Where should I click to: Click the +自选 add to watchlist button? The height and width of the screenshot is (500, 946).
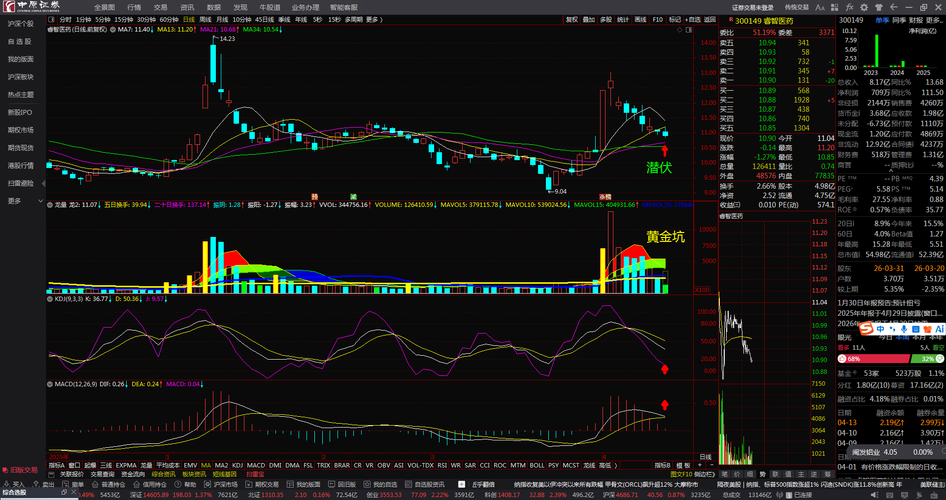(x=693, y=20)
